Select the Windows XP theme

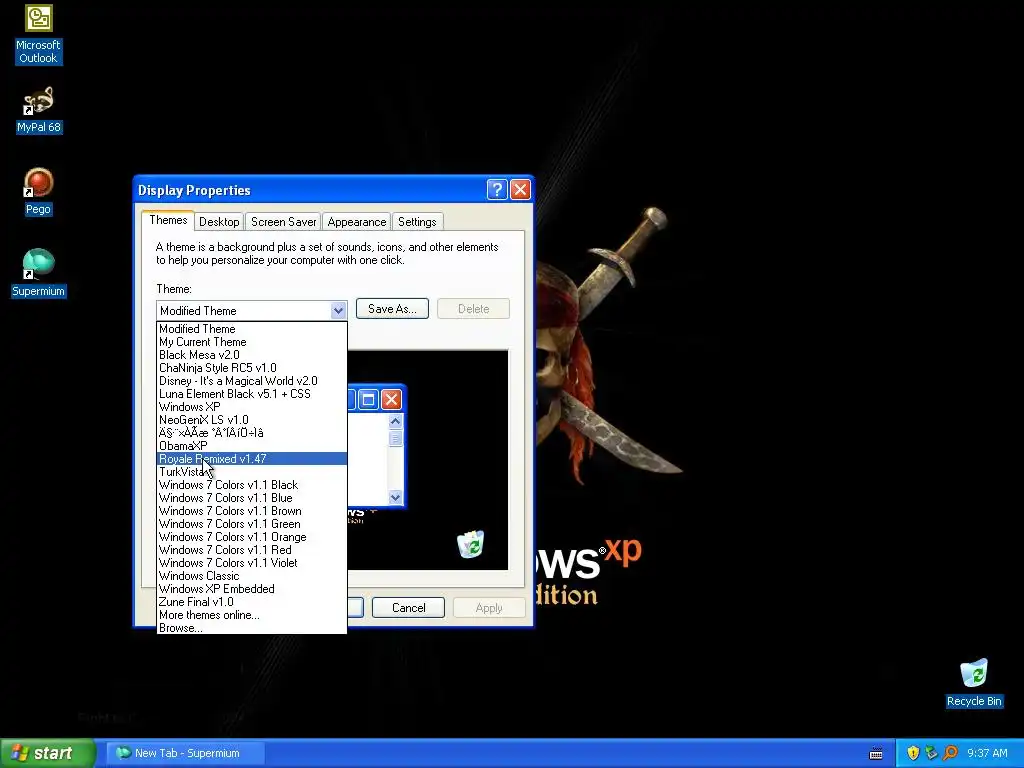[x=251, y=407]
